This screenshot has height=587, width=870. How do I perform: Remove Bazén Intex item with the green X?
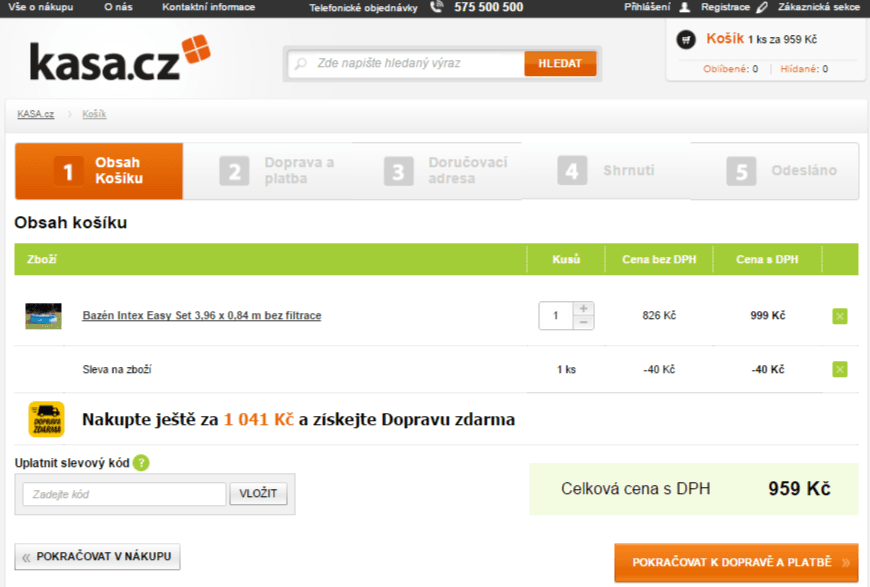839,316
